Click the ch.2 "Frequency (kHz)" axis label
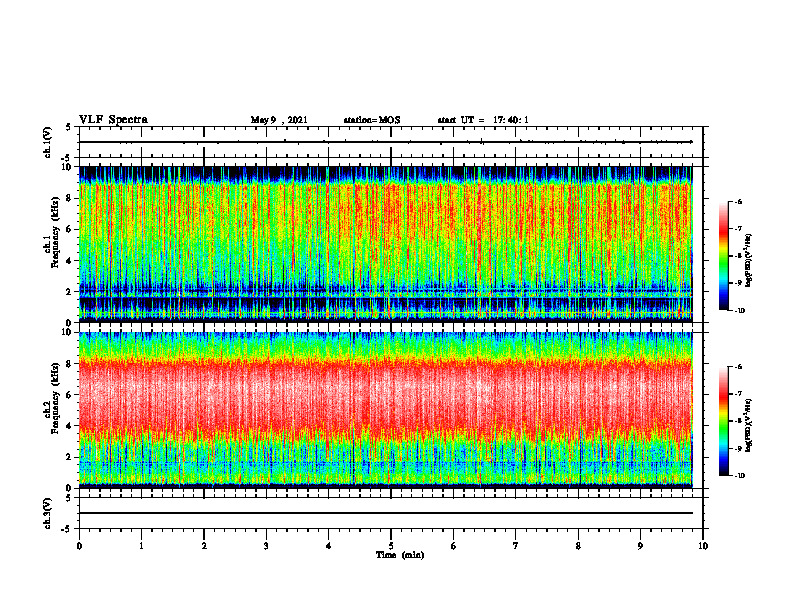 [55, 398]
